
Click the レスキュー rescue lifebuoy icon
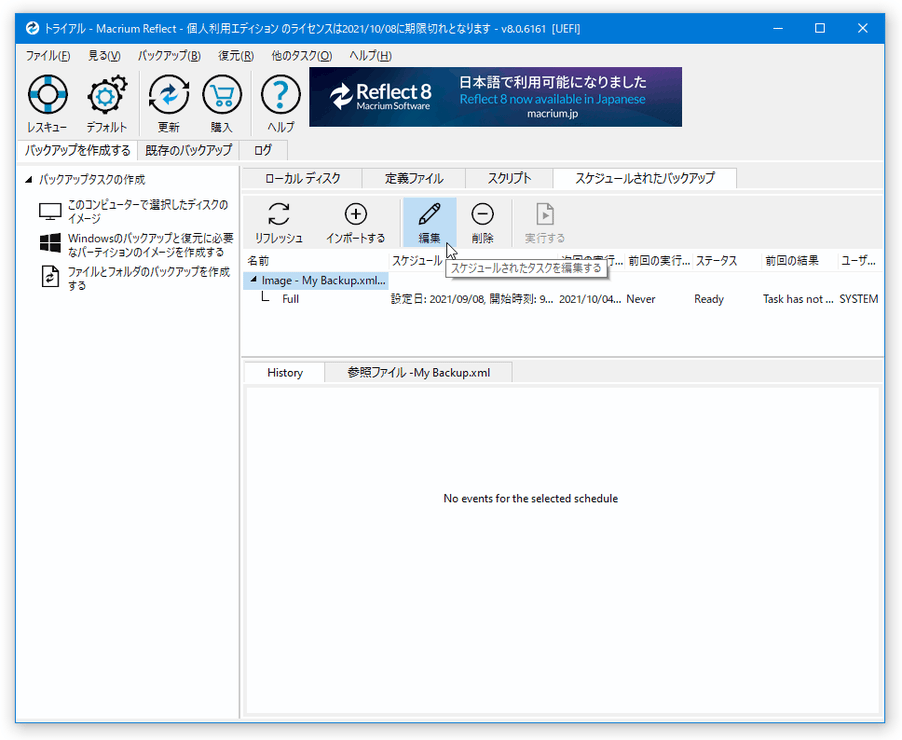[48, 95]
